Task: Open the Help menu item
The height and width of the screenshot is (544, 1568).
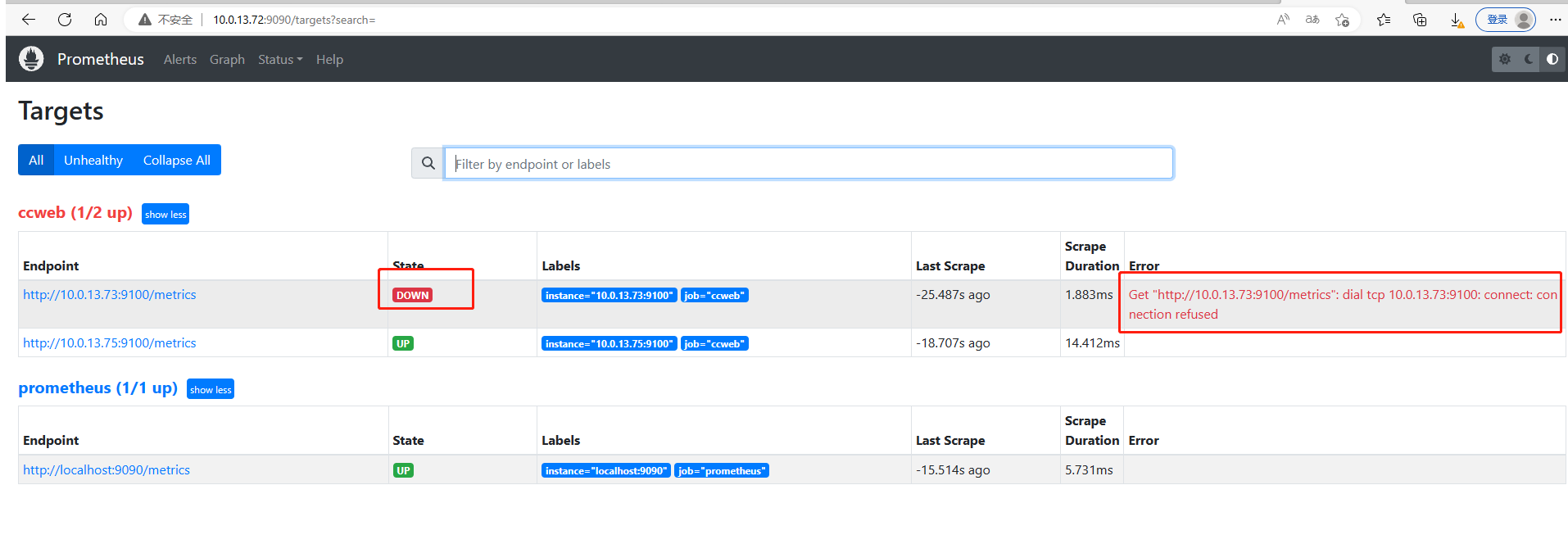Action: pyautogui.click(x=329, y=59)
